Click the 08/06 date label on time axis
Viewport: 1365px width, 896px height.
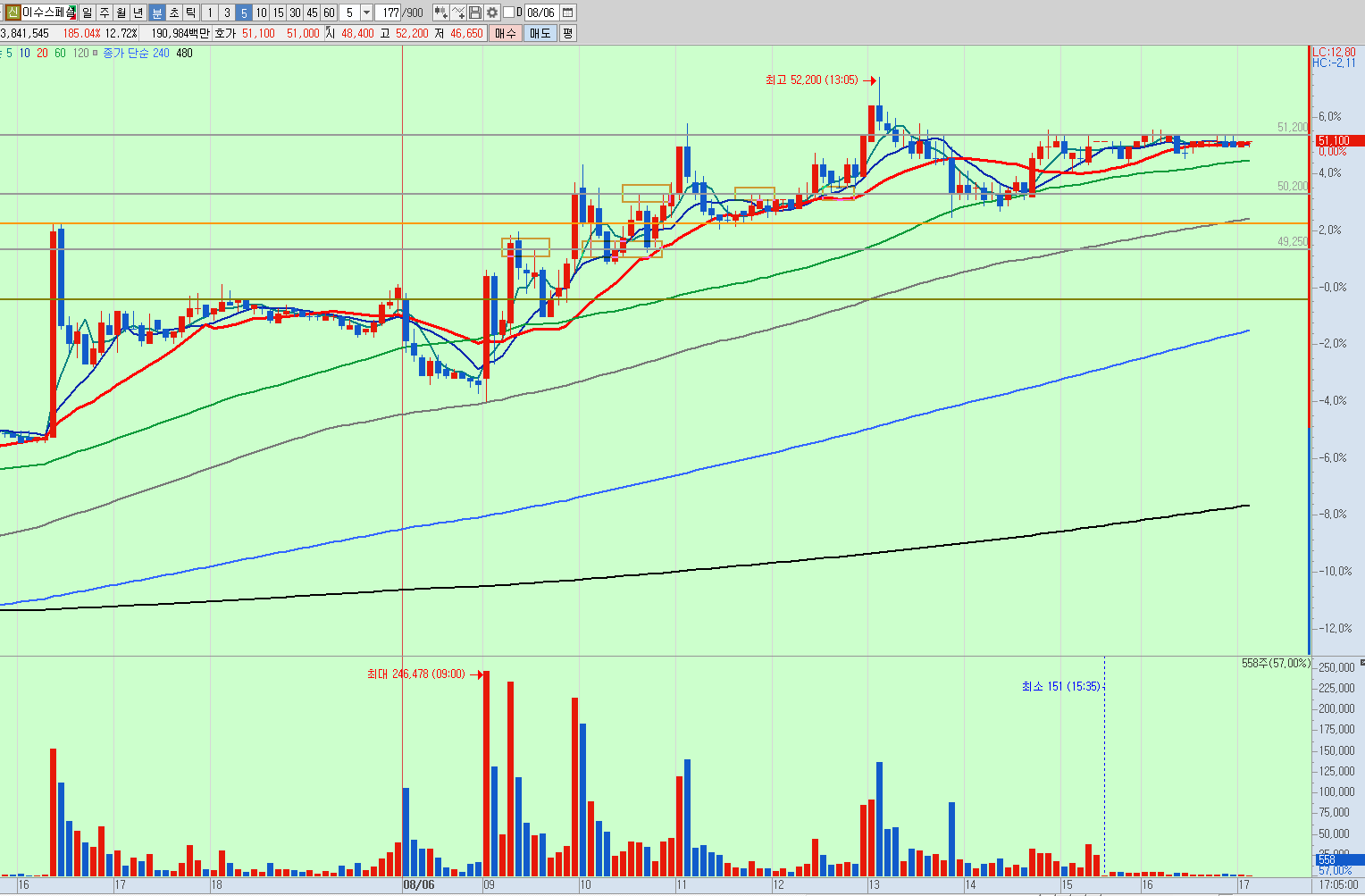(x=418, y=884)
